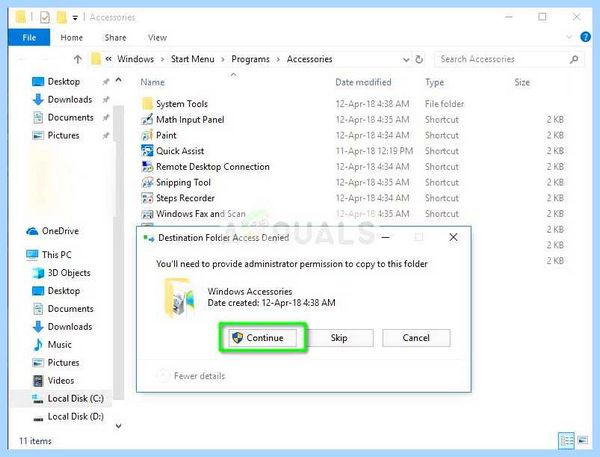
Task: Open the Share ribbon tab
Action: [x=115, y=38]
